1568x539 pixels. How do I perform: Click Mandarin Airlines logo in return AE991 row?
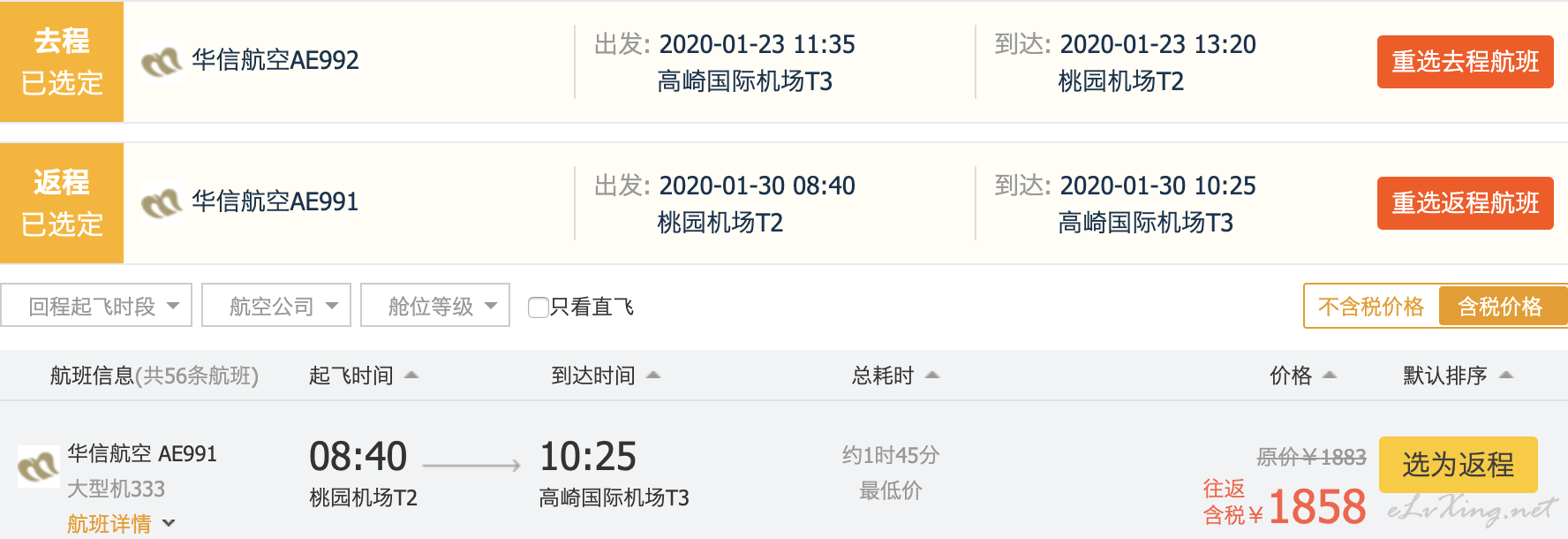pos(162,203)
